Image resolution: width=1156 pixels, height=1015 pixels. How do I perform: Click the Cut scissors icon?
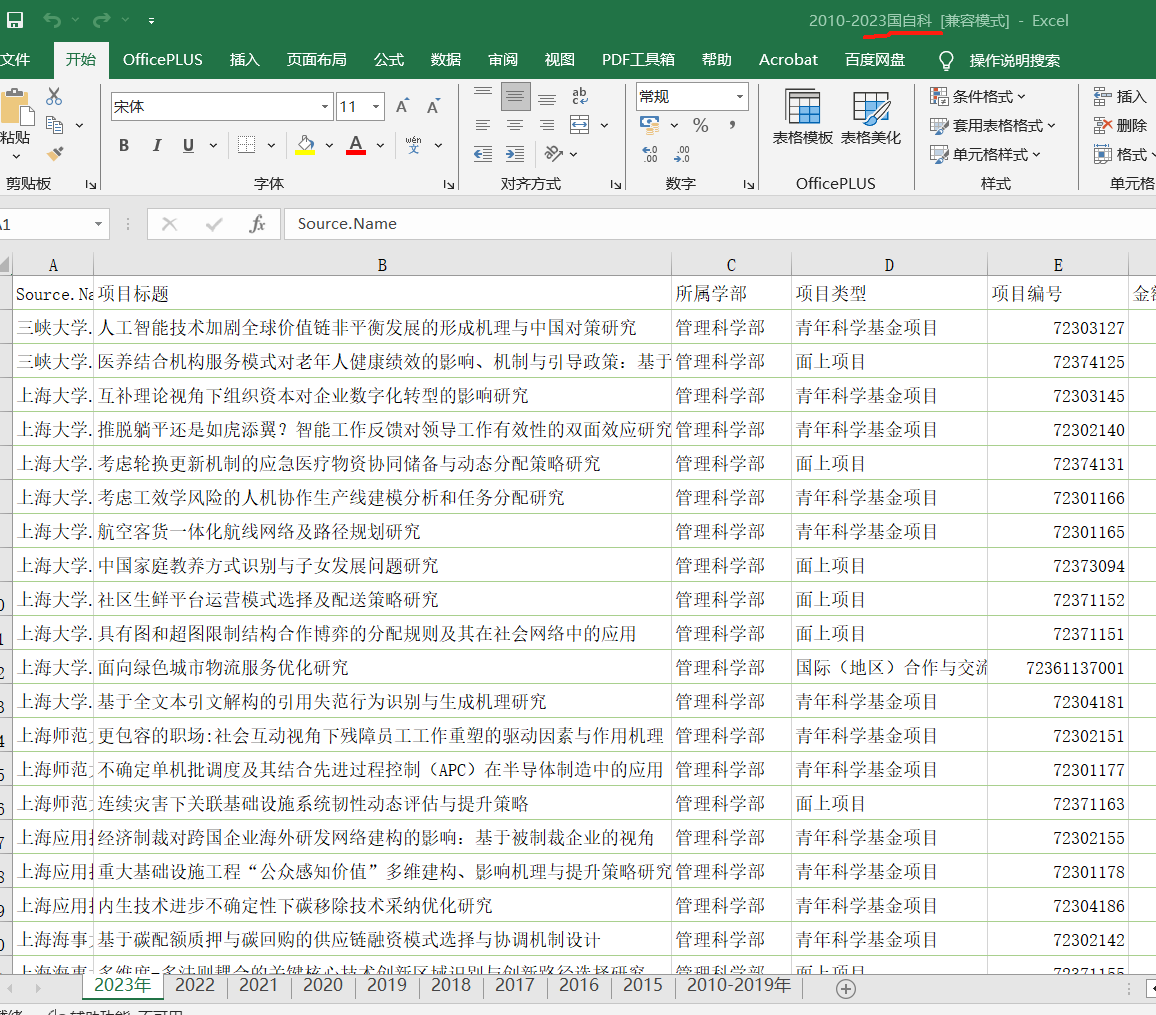[54, 96]
